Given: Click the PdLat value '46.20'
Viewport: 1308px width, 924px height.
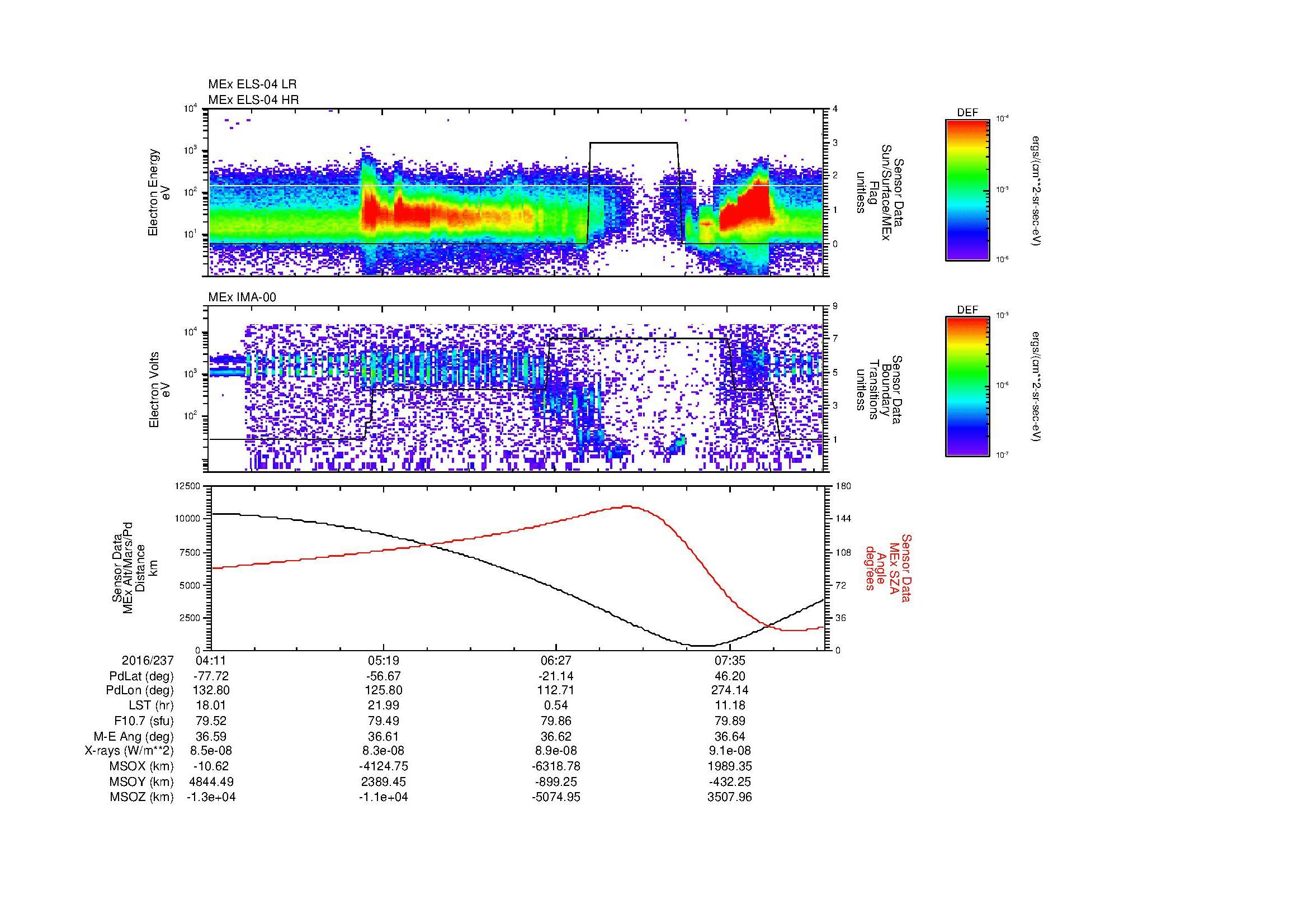Looking at the screenshot, I should (x=730, y=676).
